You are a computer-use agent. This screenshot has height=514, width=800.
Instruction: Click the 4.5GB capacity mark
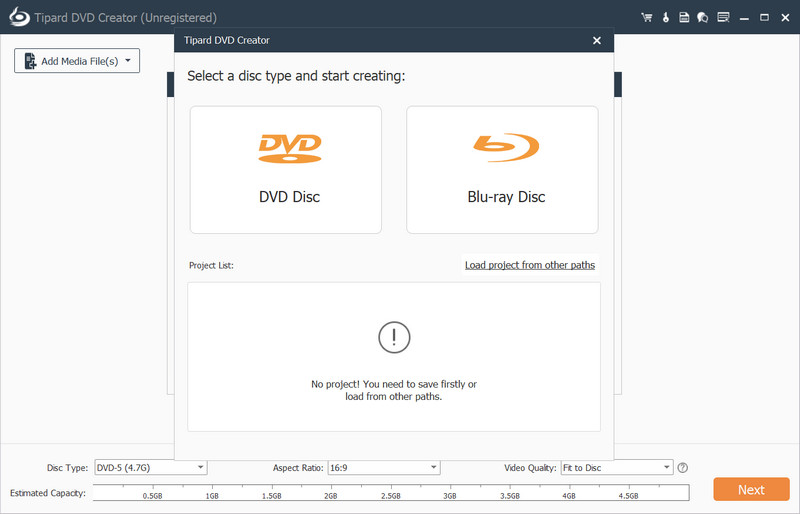(x=629, y=496)
